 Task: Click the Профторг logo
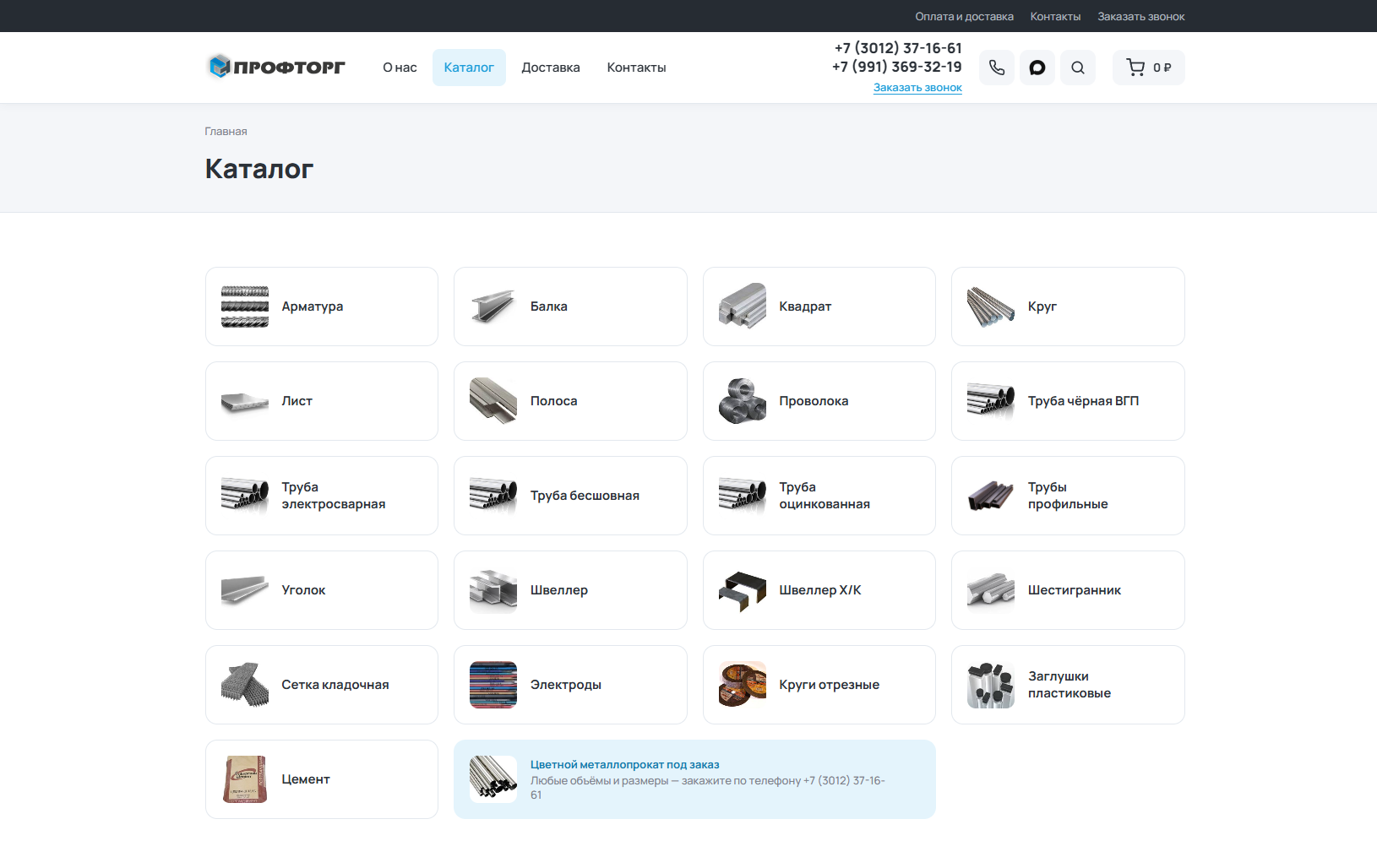pos(277,67)
